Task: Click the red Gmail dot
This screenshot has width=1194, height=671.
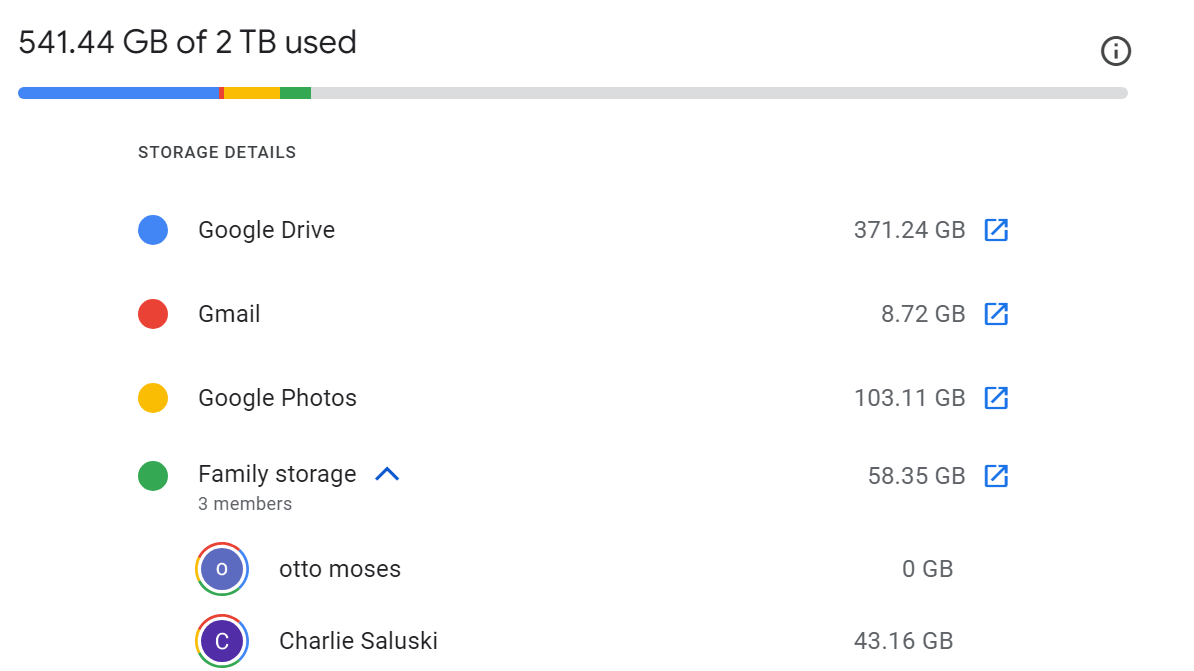Action: (x=153, y=314)
